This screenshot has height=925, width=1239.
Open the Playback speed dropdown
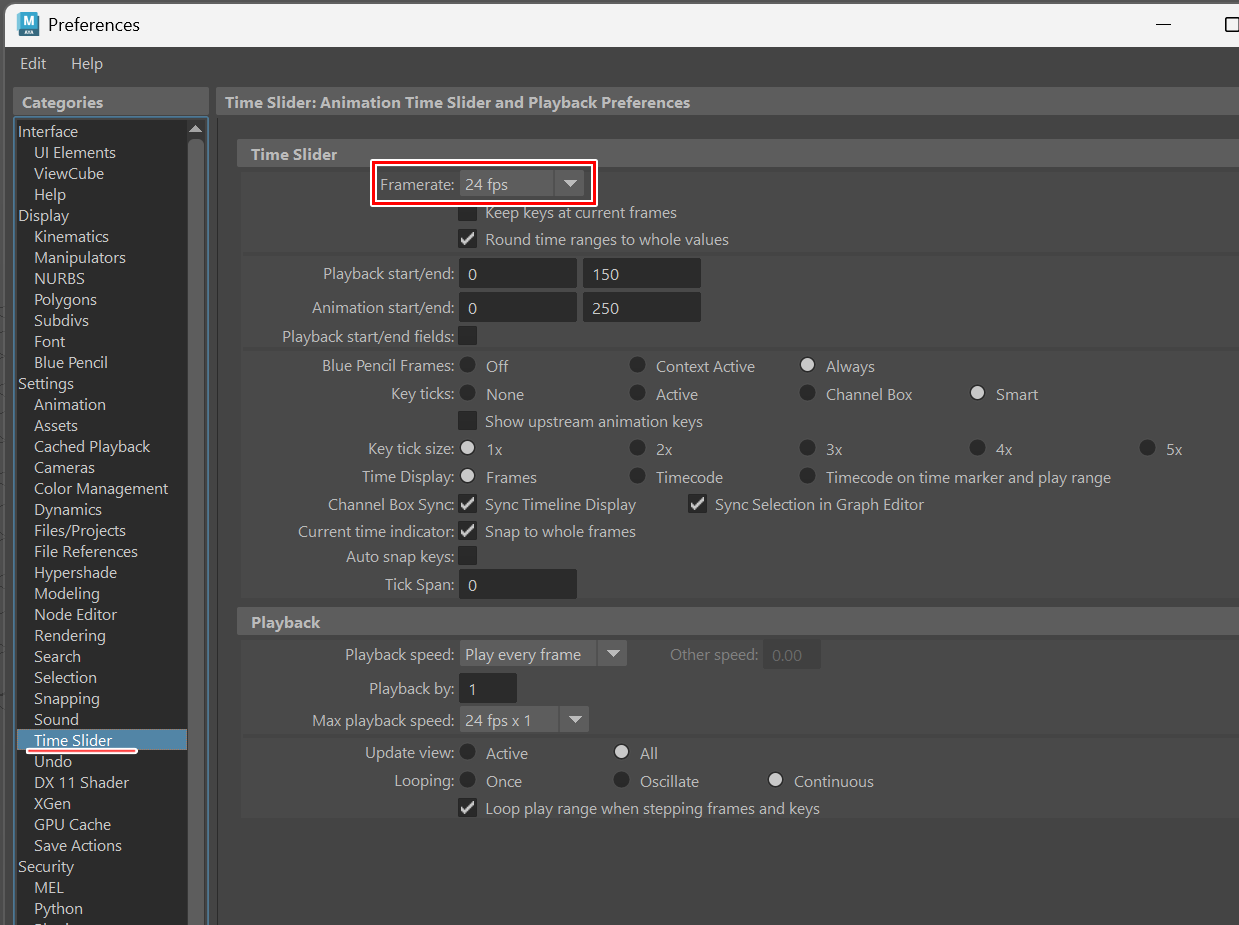(612, 653)
